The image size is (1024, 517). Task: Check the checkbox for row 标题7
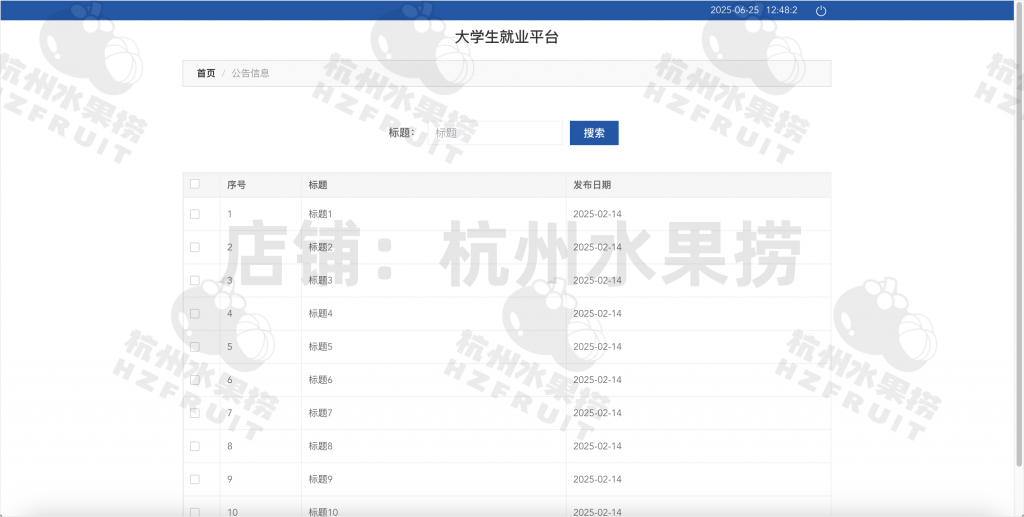coord(195,413)
